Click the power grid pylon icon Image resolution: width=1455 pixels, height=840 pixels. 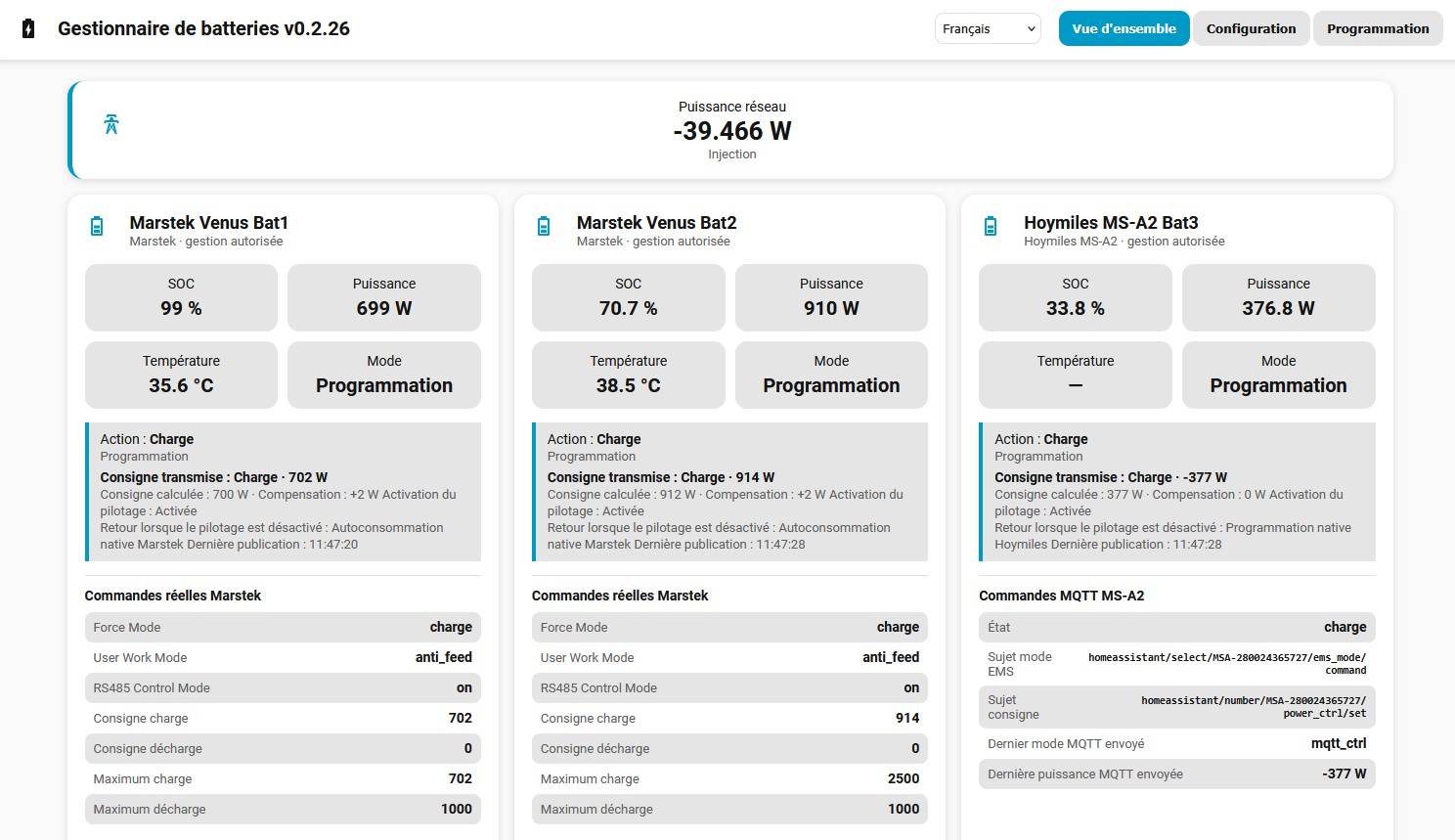pos(111,124)
